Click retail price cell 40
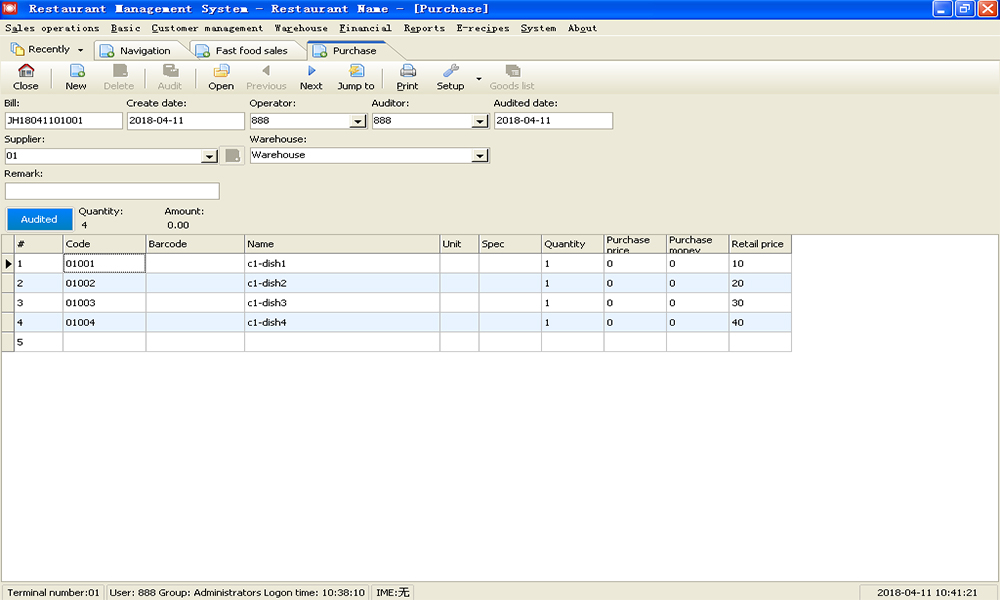The height and width of the screenshot is (600, 1000). pos(760,323)
